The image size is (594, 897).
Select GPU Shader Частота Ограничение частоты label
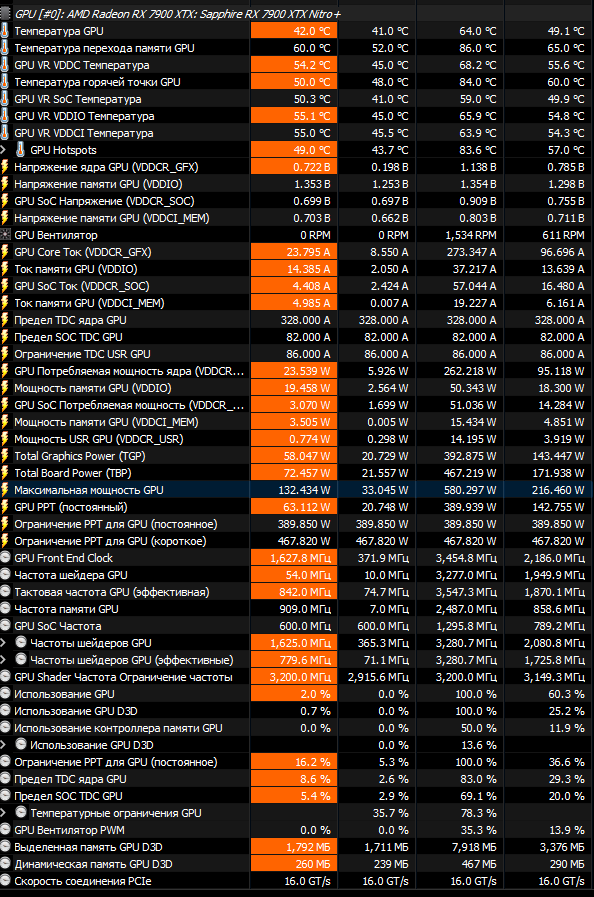click(124, 677)
